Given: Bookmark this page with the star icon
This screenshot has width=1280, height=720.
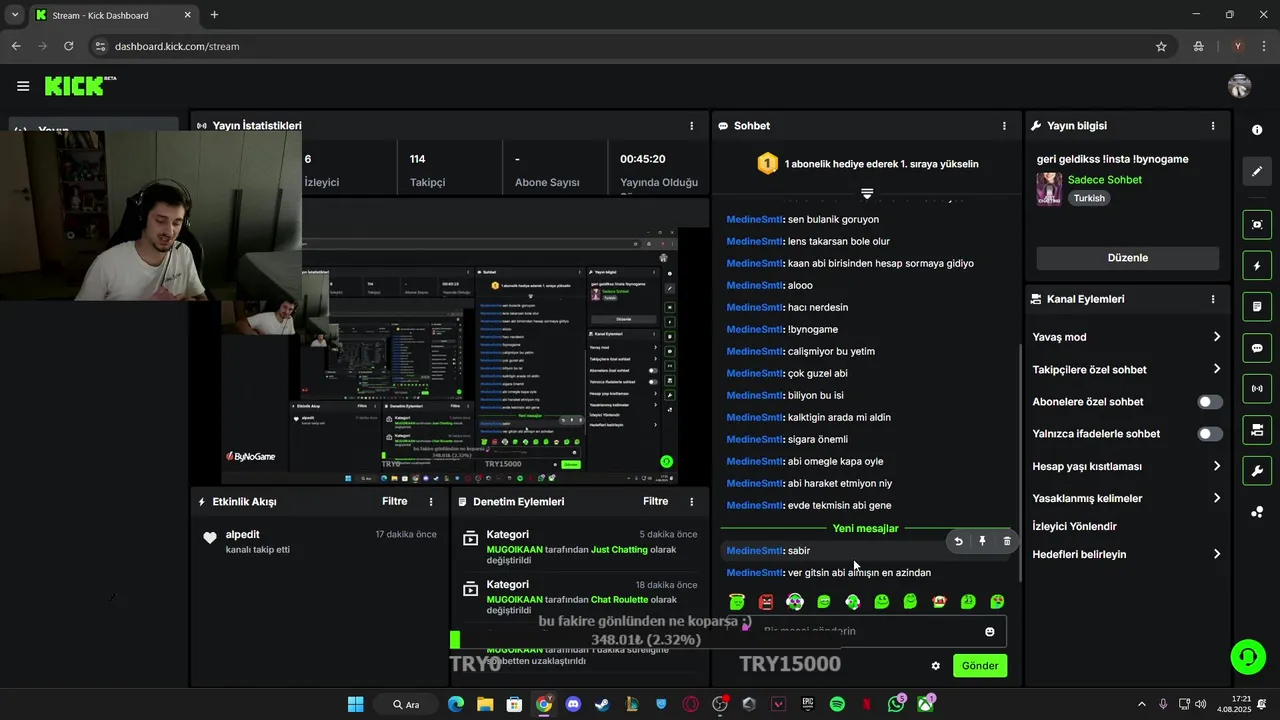Looking at the screenshot, I should coord(1161,46).
